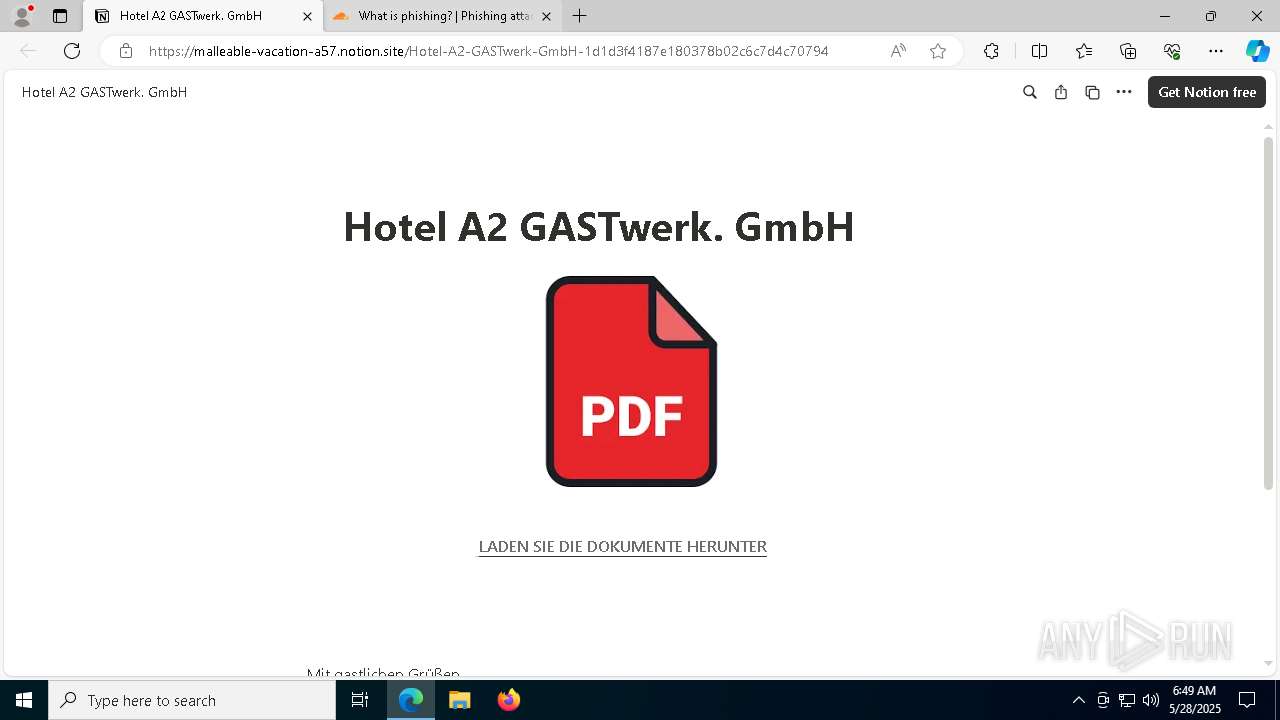Screen dimensions: 1280x720
Task: Open network status tray icon
Action: [1127, 700]
